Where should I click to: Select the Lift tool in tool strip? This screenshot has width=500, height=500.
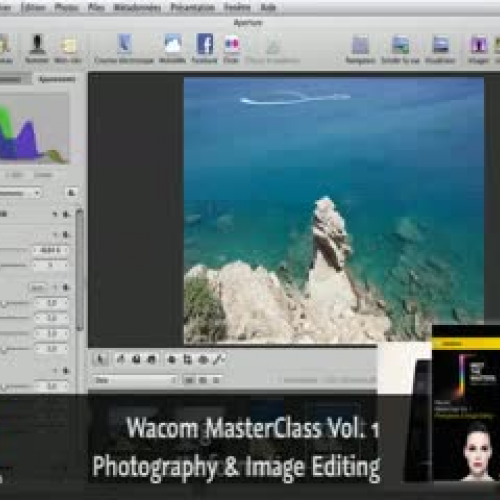click(x=136, y=359)
